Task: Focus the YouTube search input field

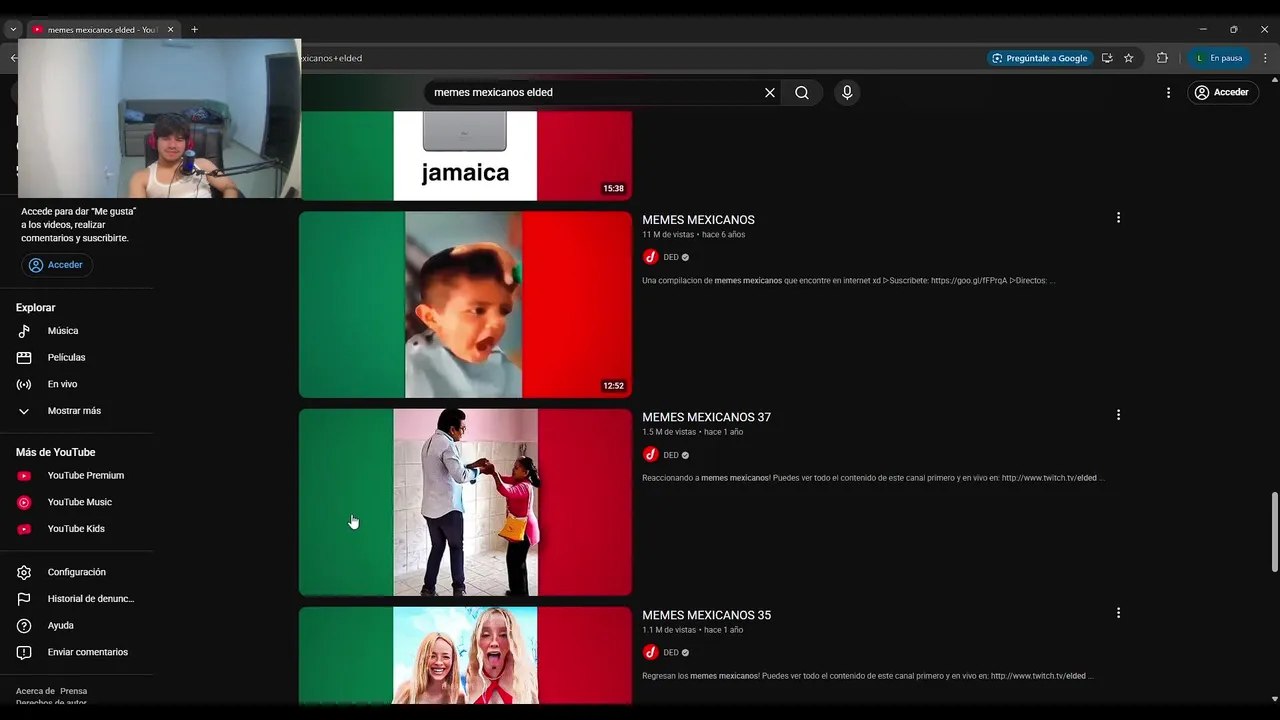Action: [595, 92]
